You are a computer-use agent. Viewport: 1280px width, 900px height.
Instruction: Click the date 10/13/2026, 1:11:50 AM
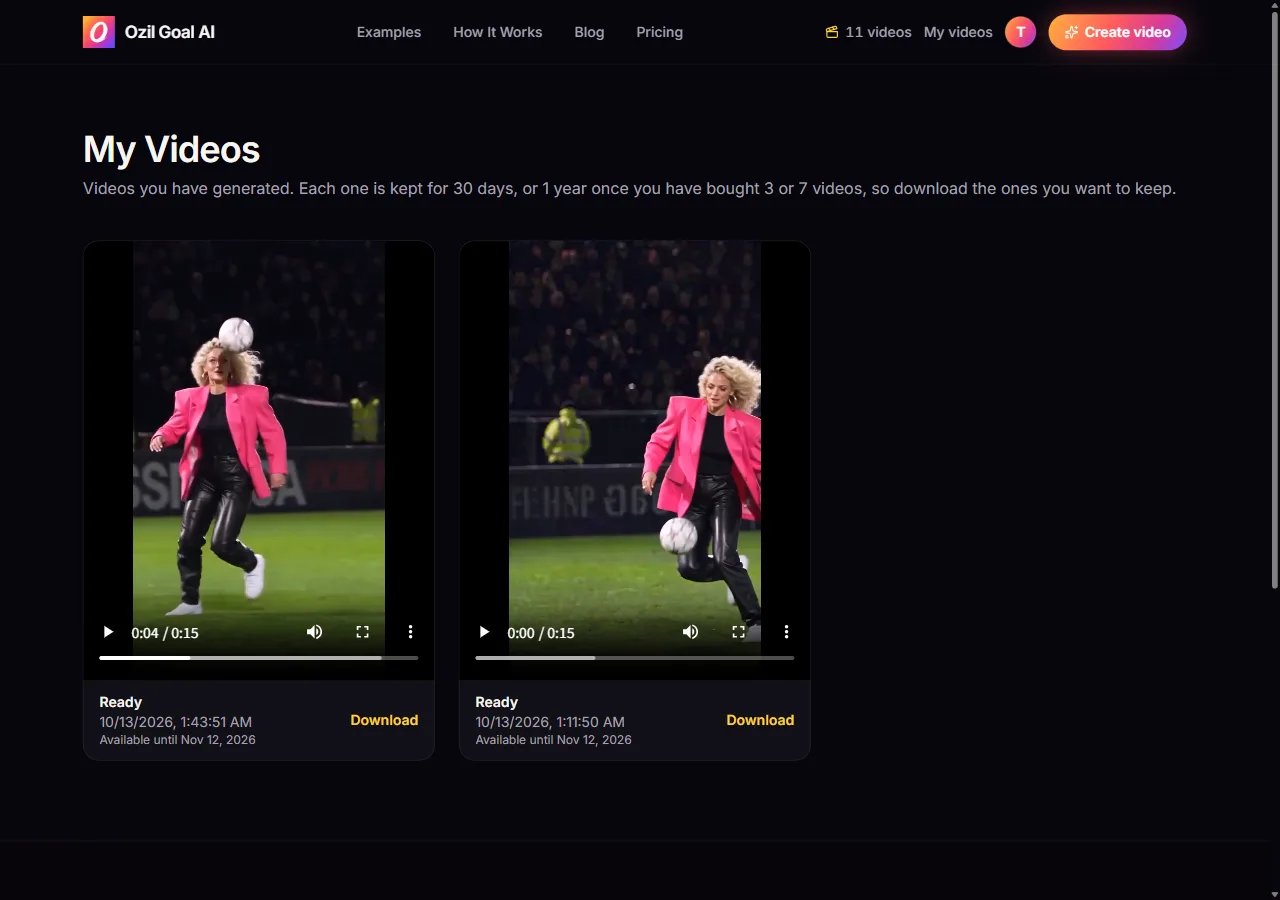[x=550, y=721]
